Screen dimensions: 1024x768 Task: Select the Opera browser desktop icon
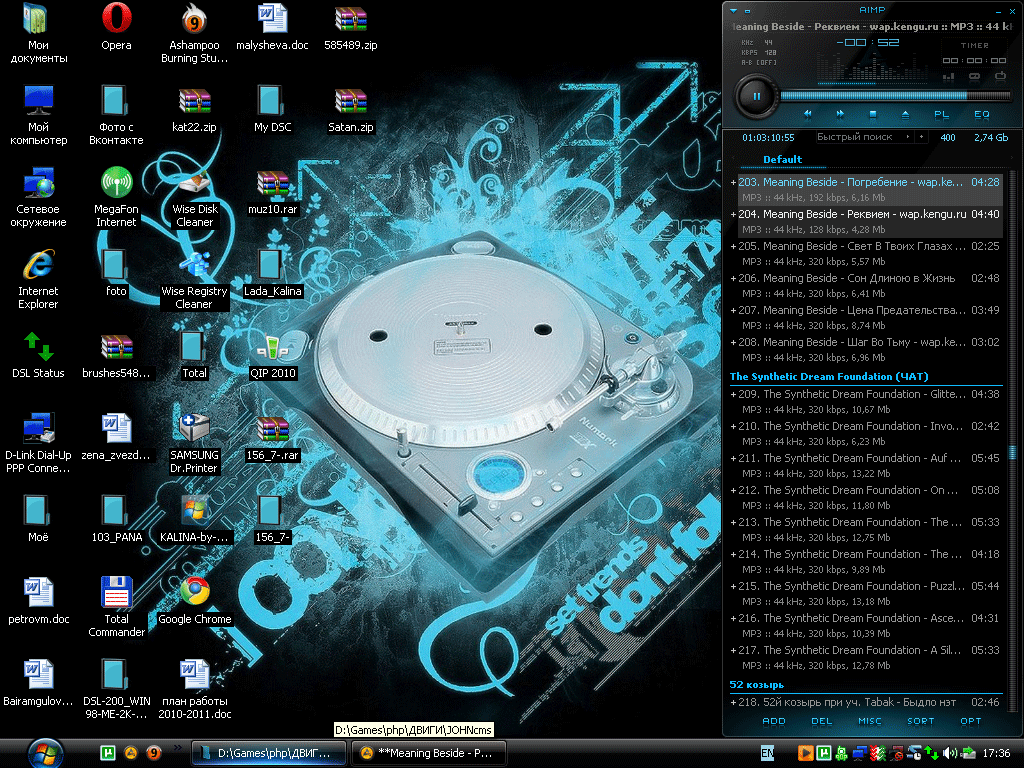[116, 19]
